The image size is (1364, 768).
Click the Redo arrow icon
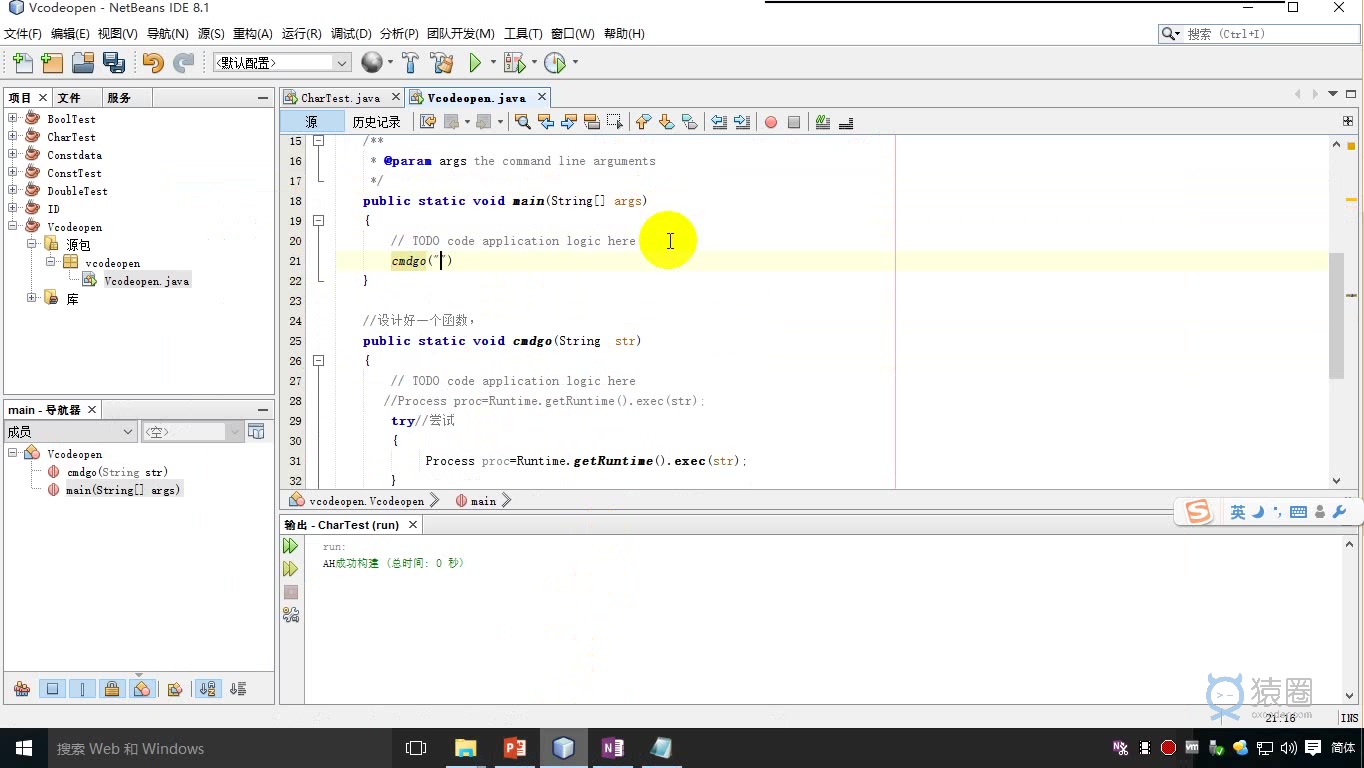click(x=184, y=63)
